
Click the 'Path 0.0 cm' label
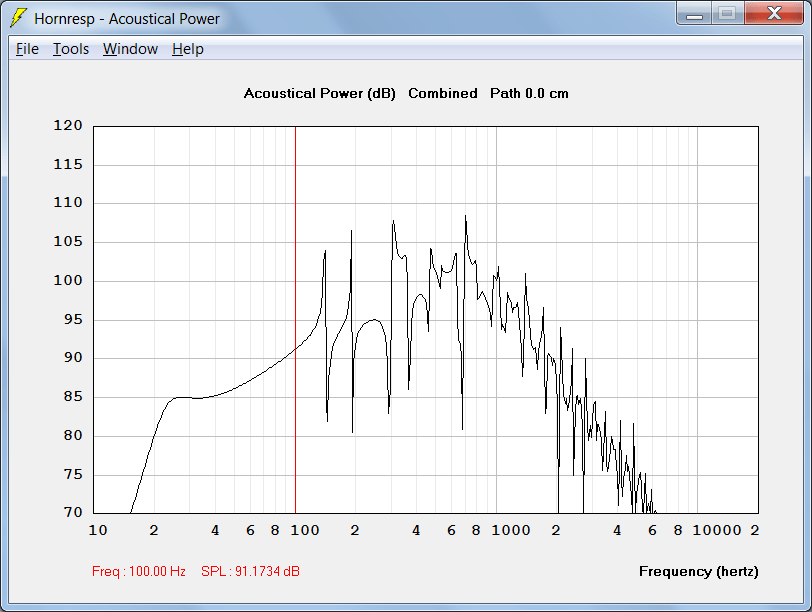pyautogui.click(x=529, y=93)
